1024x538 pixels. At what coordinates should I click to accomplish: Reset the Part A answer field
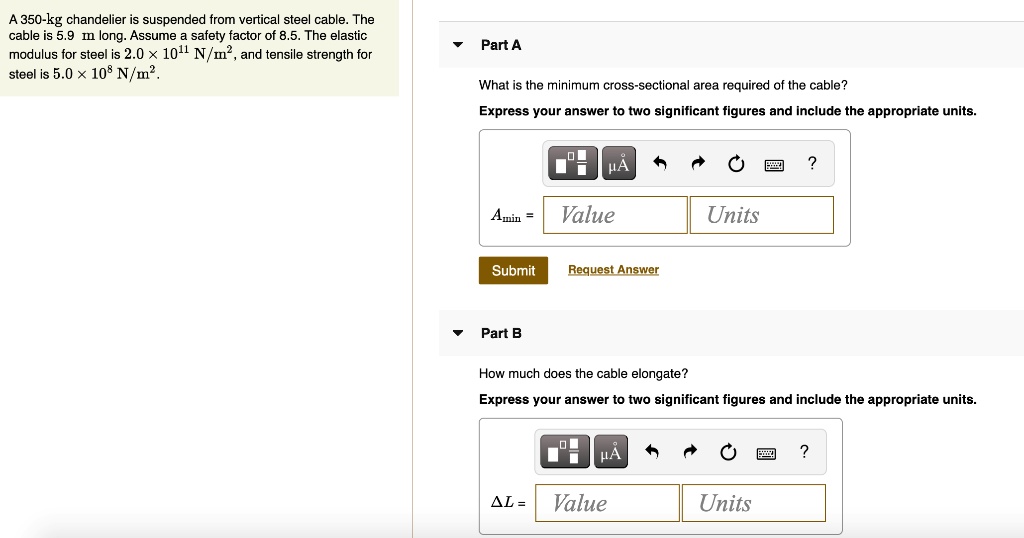[x=736, y=164]
